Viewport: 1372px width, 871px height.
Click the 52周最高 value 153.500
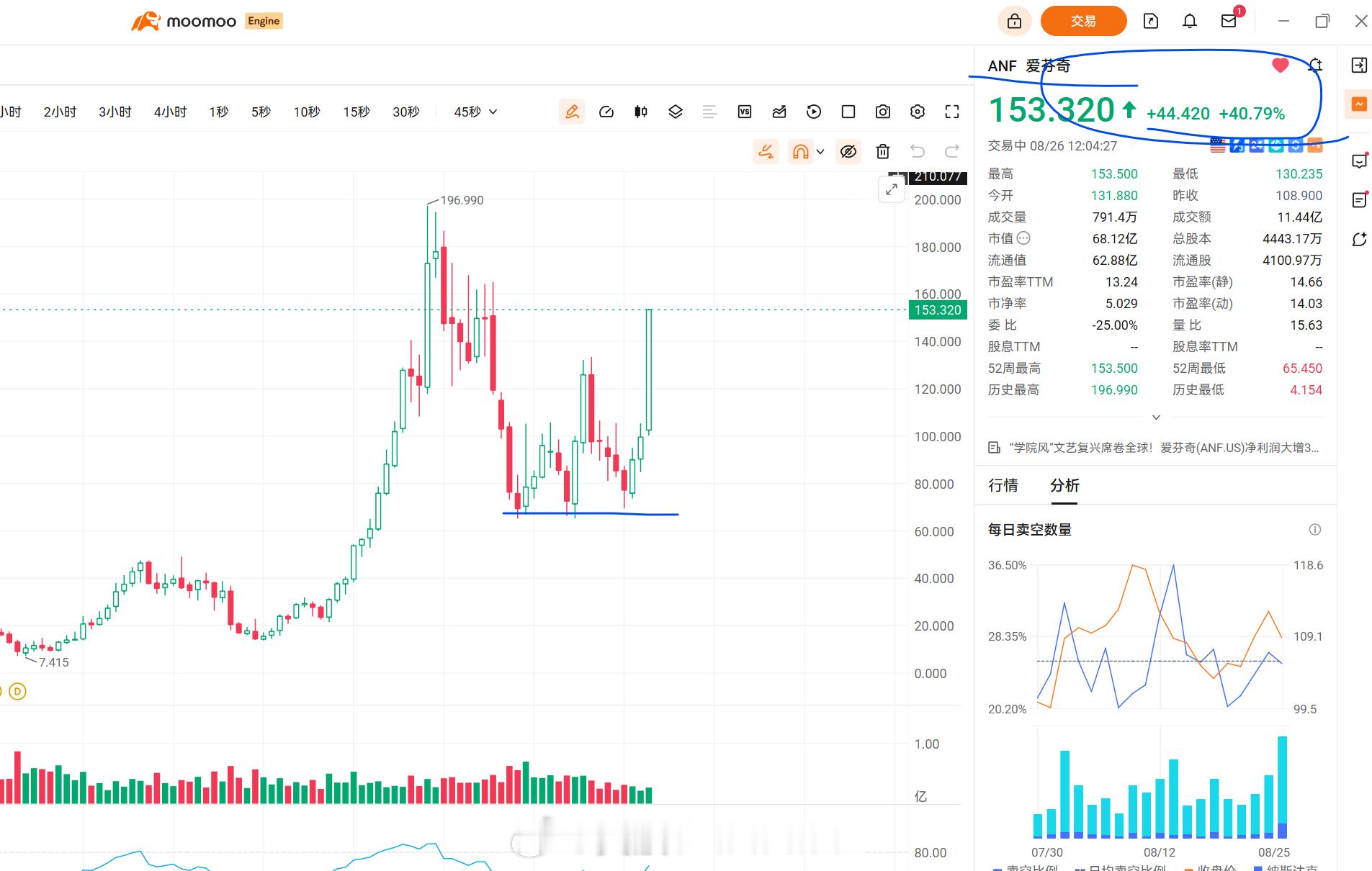[x=1114, y=368]
